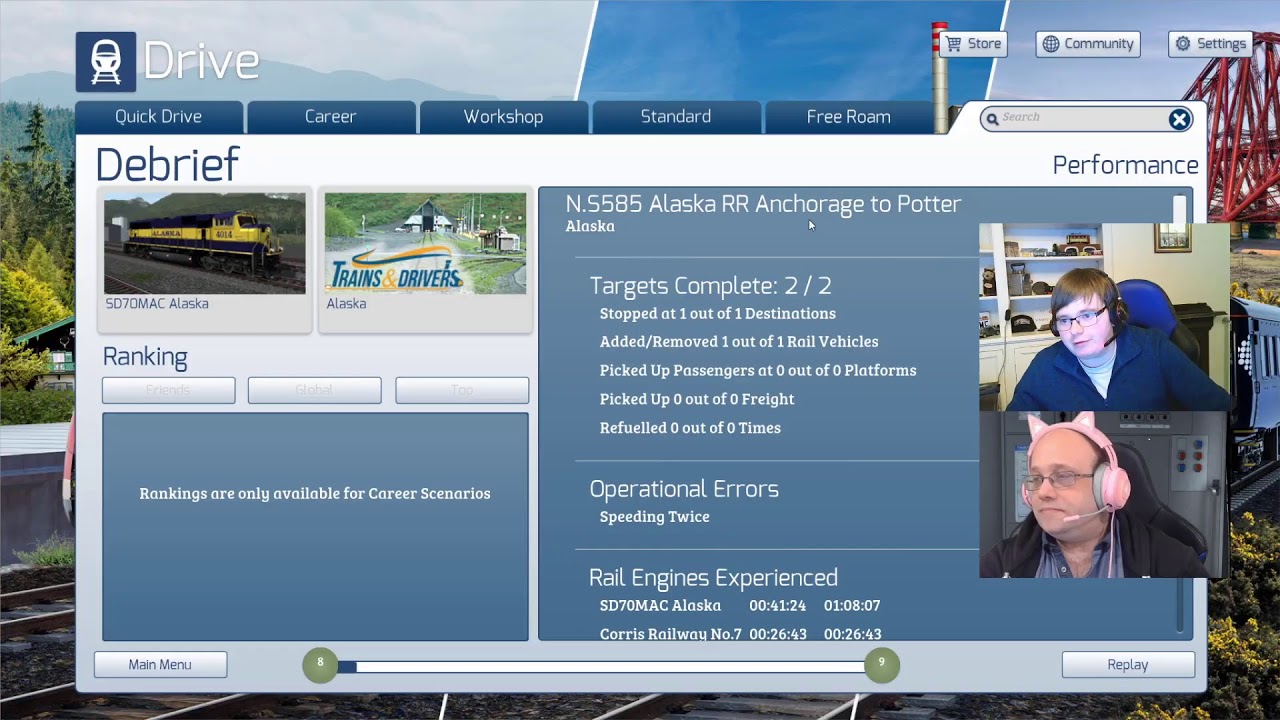This screenshot has width=1280, height=720.
Task: Select the Alaska Trains & Drivers route thumbnail
Action: pyautogui.click(x=425, y=259)
